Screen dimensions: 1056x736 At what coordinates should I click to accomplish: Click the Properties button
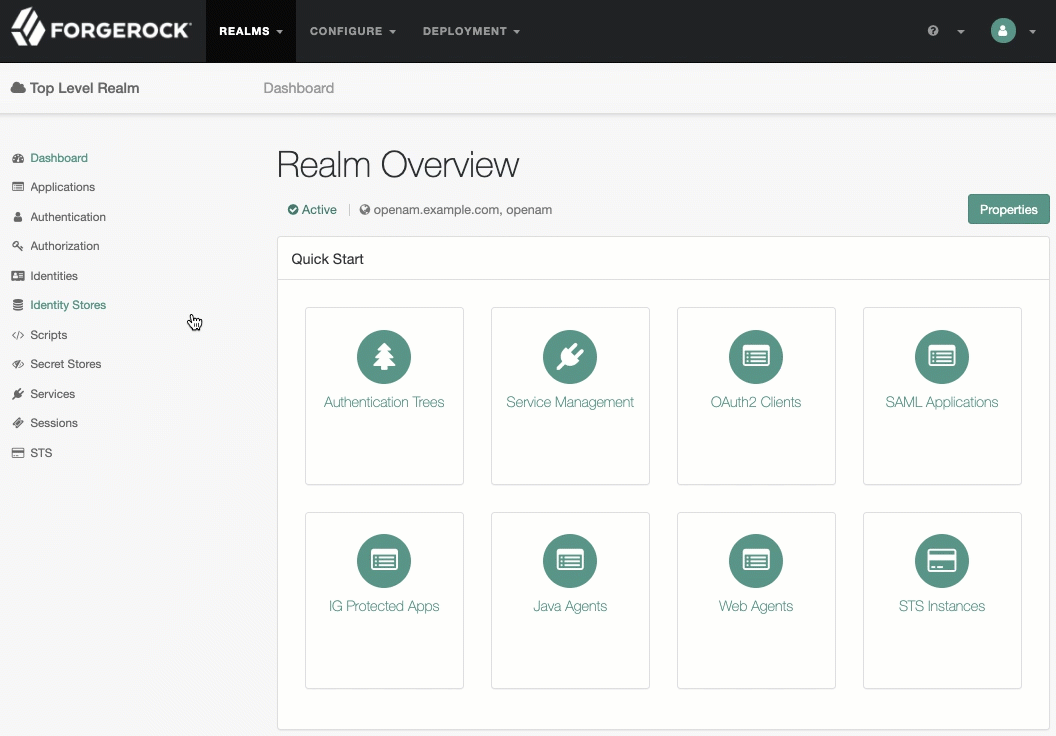coord(1008,209)
